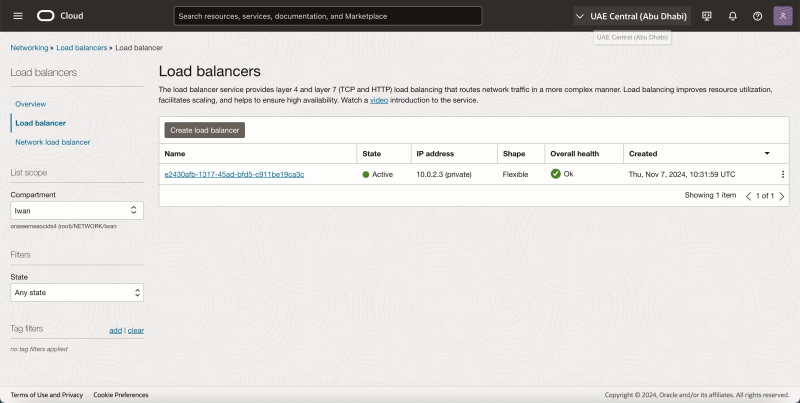The image size is (800, 403).
Task: Click the Create load balancer button
Action: (x=204, y=130)
